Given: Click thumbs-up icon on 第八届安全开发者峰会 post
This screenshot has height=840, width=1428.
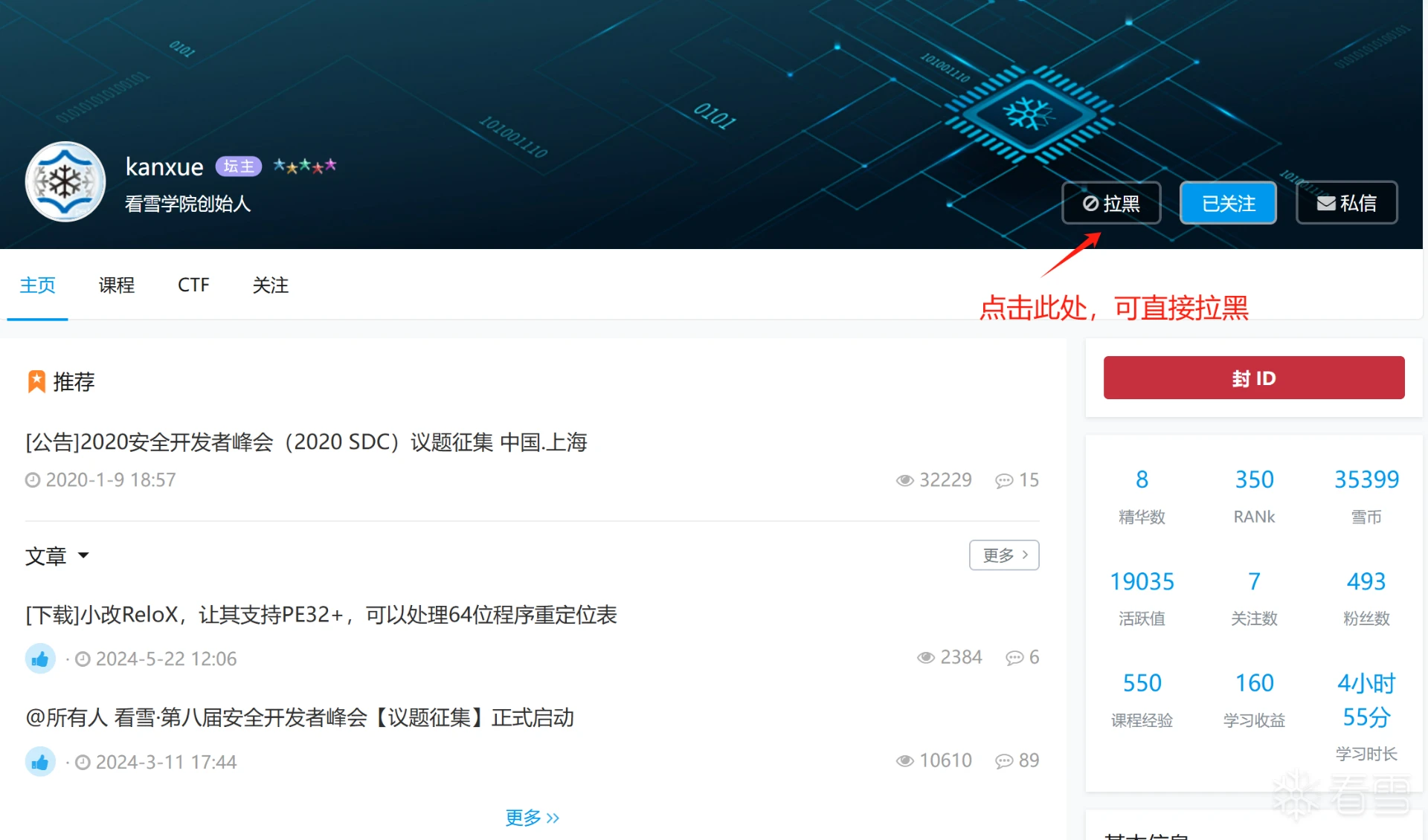Looking at the screenshot, I should pos(40,762).
